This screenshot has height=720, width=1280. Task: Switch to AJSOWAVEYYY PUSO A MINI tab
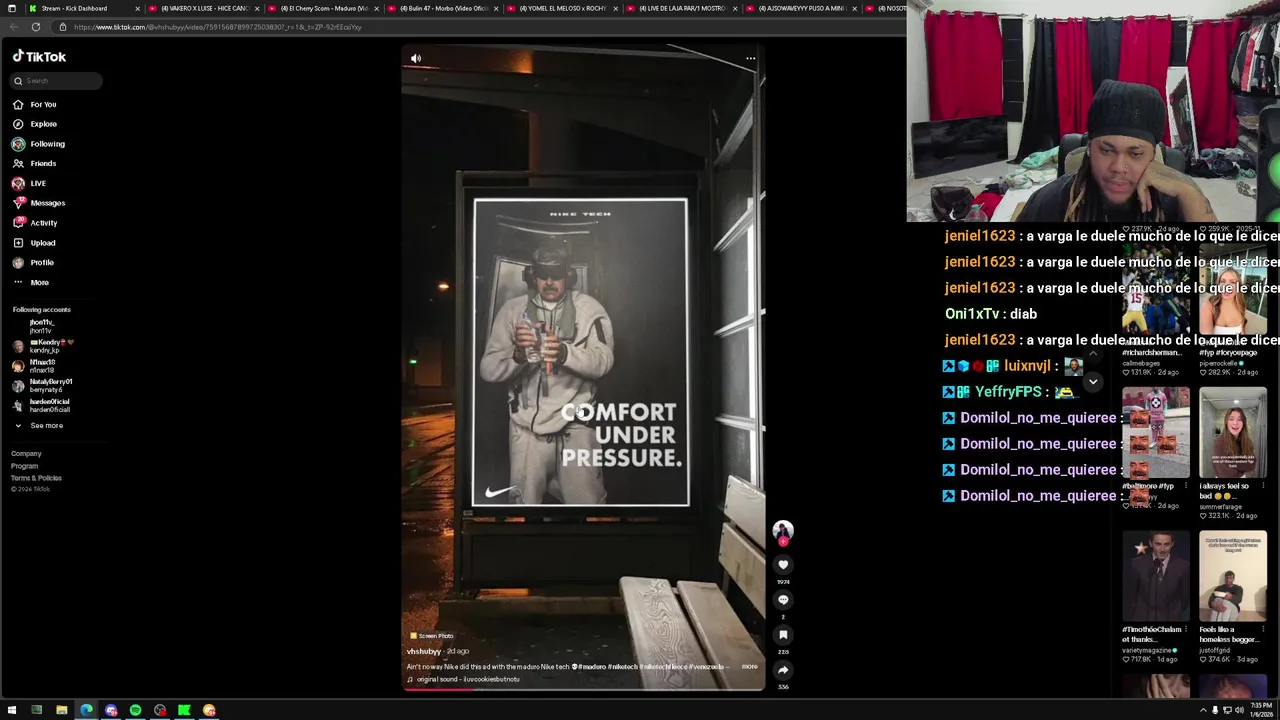(800, 8)
